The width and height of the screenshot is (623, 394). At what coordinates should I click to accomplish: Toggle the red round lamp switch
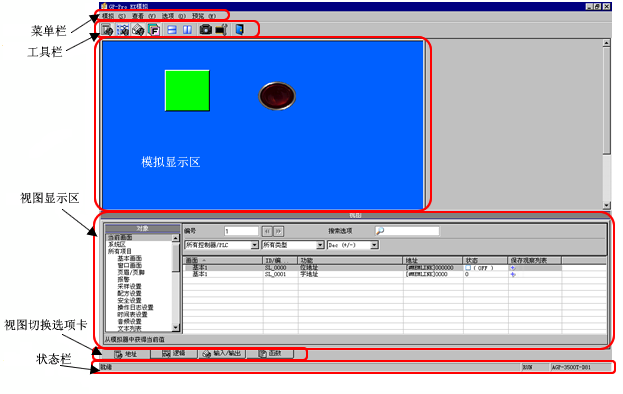click(x=277, y=96)
